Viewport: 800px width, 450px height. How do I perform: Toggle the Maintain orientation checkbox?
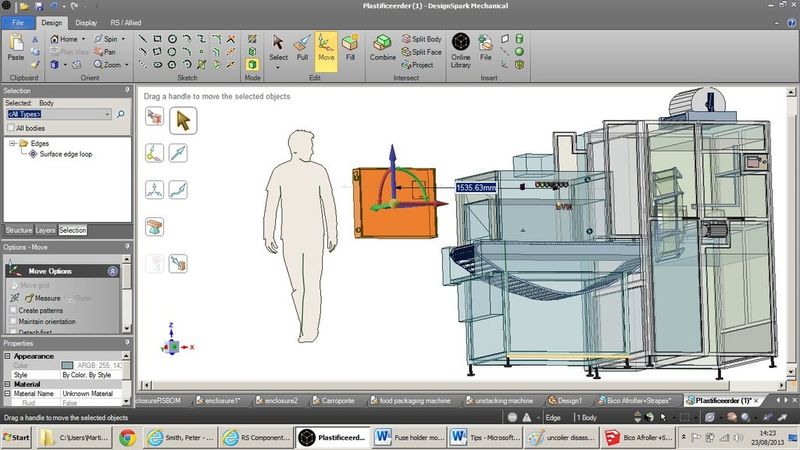[x=12, y=322]
